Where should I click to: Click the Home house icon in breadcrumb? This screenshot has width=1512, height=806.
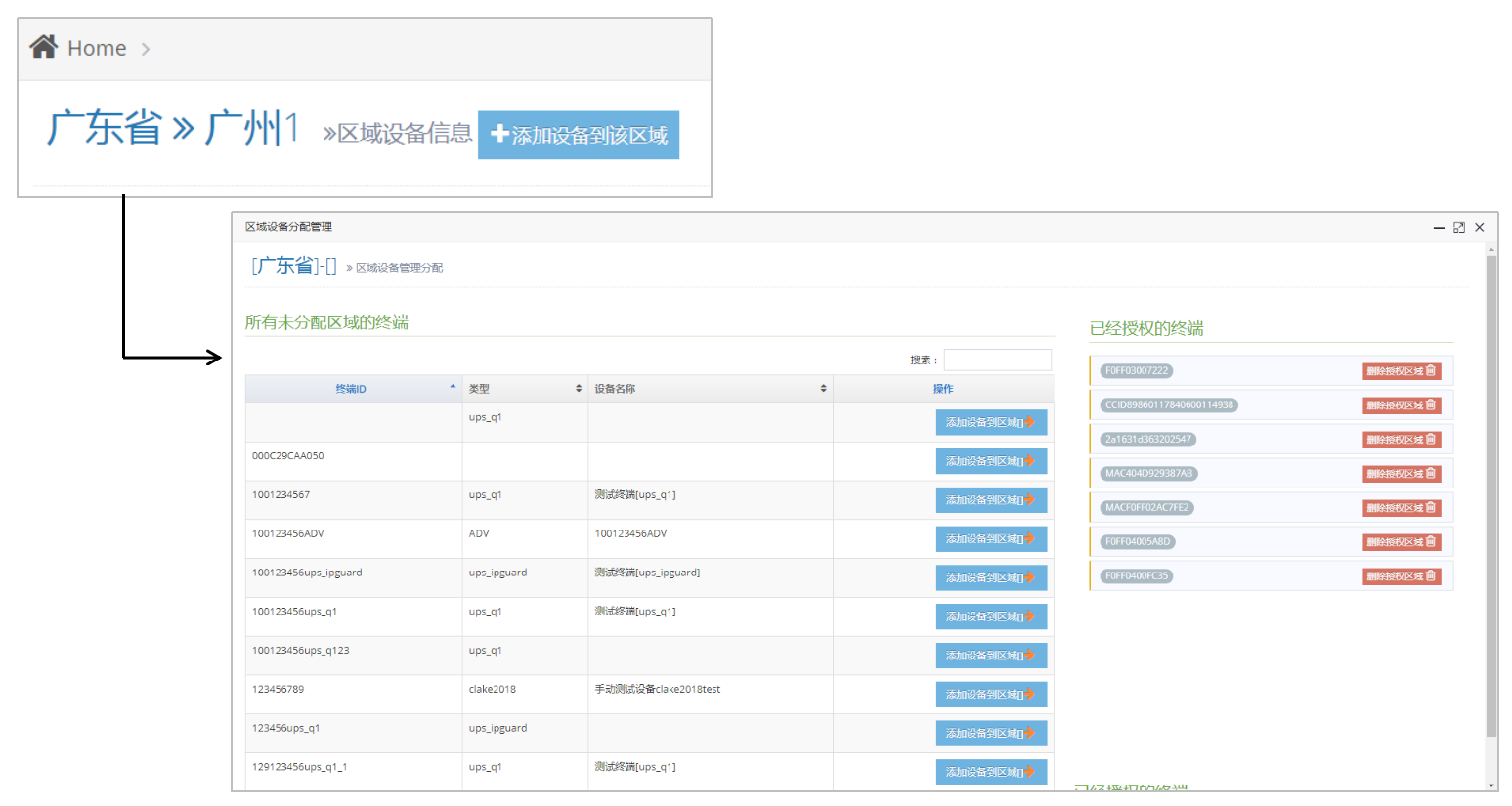click(x=43, y=47)
